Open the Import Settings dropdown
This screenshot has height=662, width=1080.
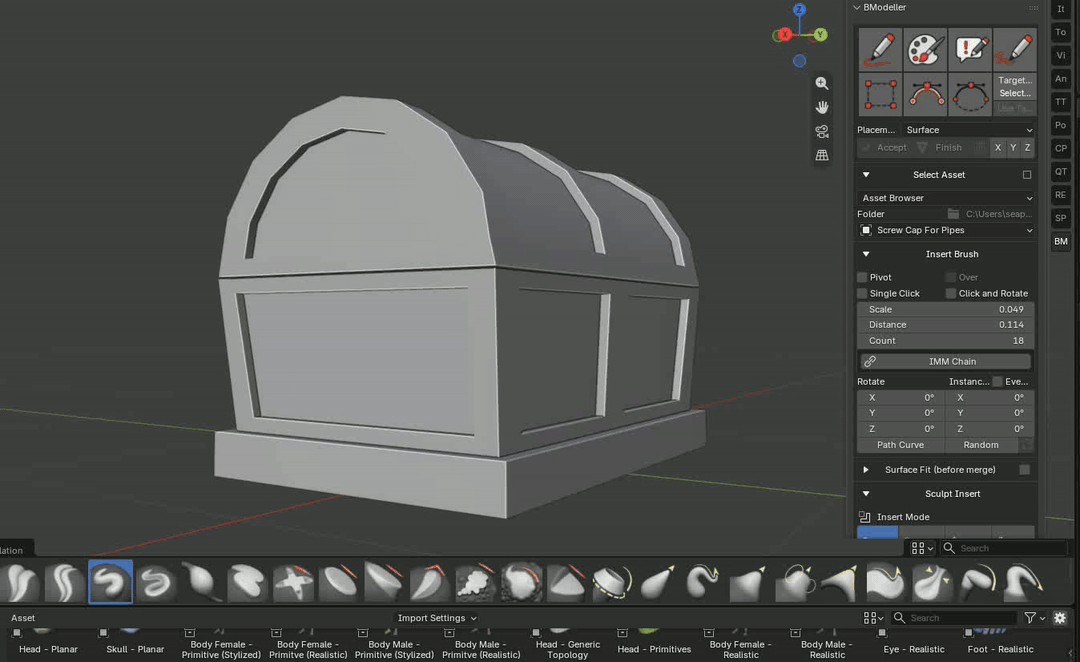point(437,618)
